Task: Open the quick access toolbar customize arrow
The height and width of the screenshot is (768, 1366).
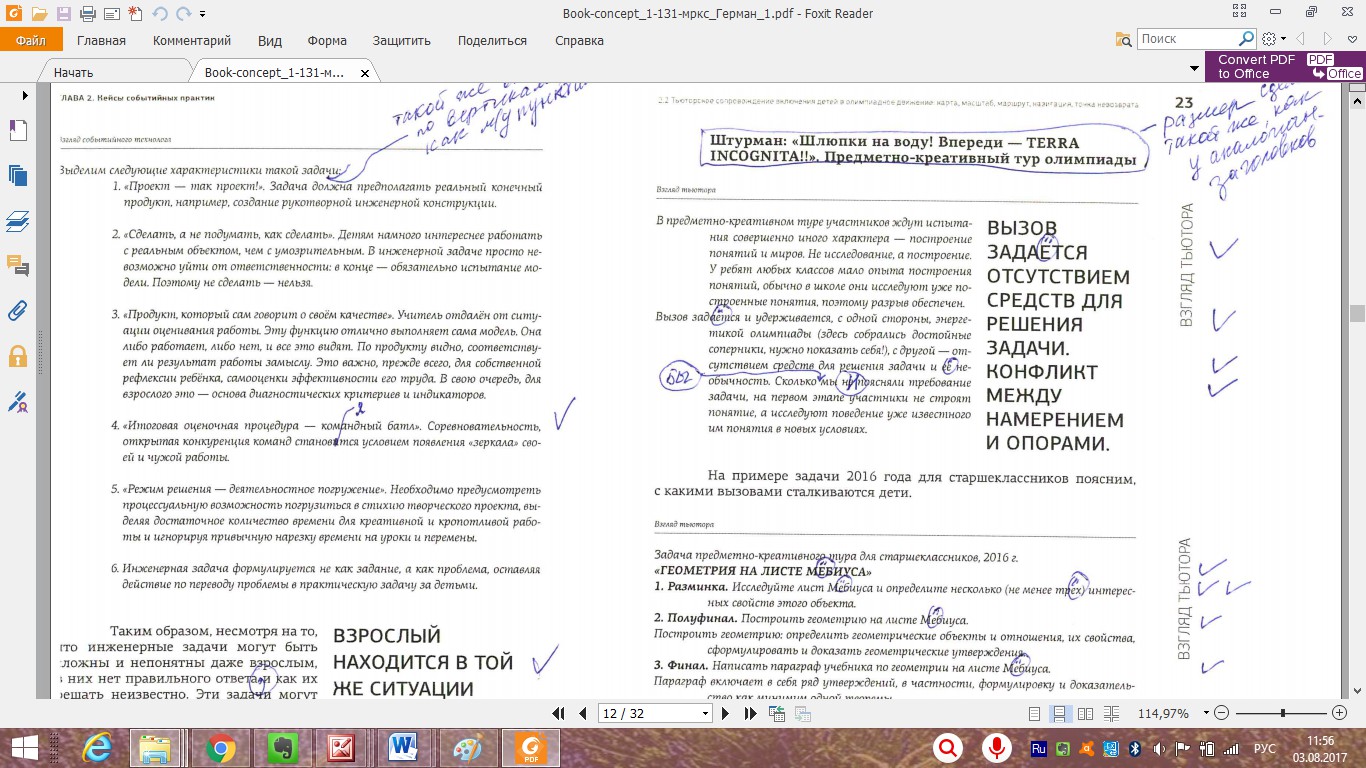Action: click(203, 14)
